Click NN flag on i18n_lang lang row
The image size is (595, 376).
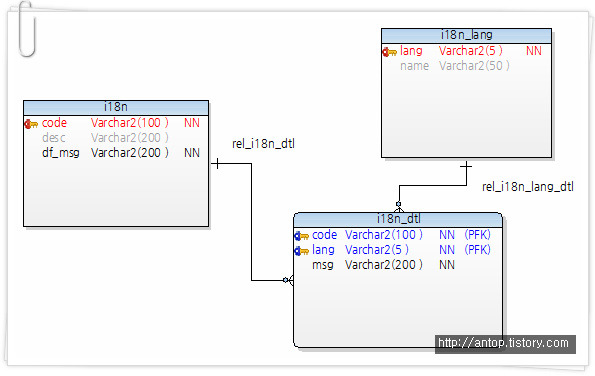(534, 51)
